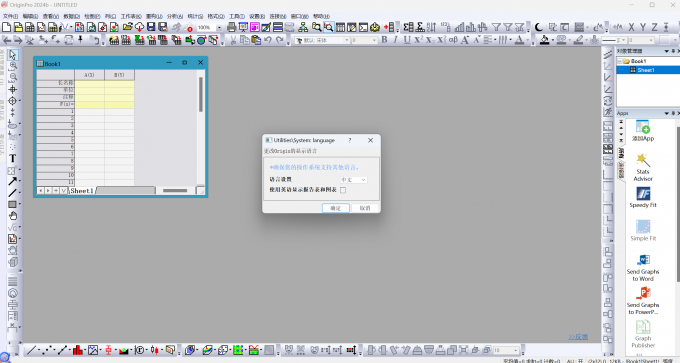Open the language setting dropdown in dialog
Screen dimensions: 680x363
click(353, 180)
